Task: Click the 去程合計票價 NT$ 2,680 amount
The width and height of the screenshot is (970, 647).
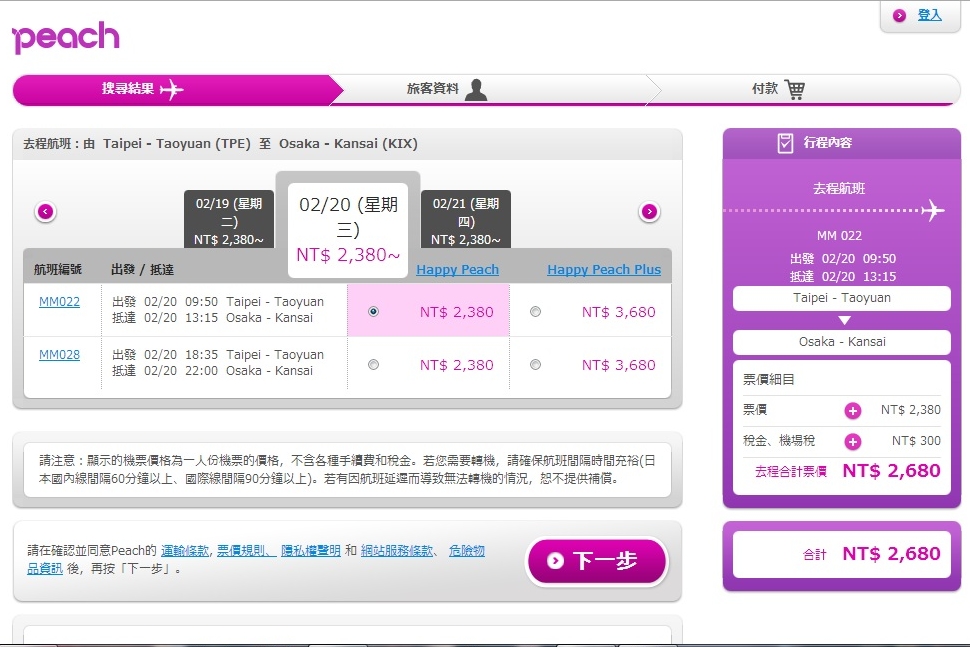Action: click(891, 471)
